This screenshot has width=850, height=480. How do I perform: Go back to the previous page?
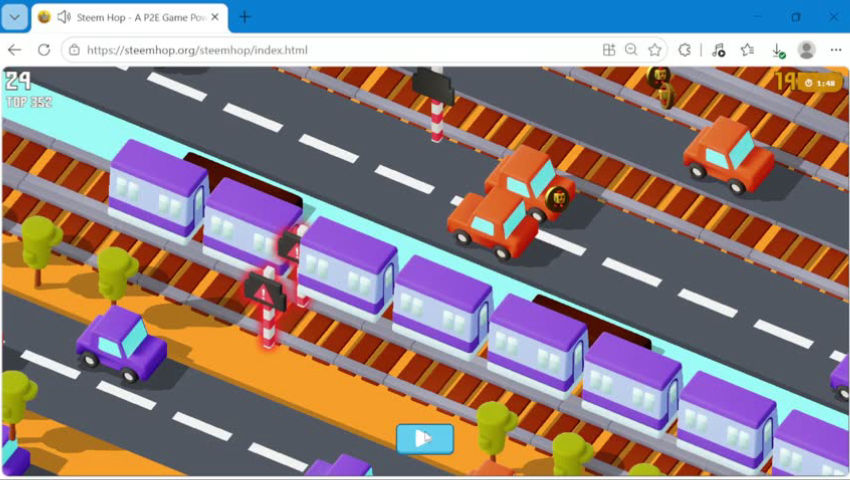[15, 50]
